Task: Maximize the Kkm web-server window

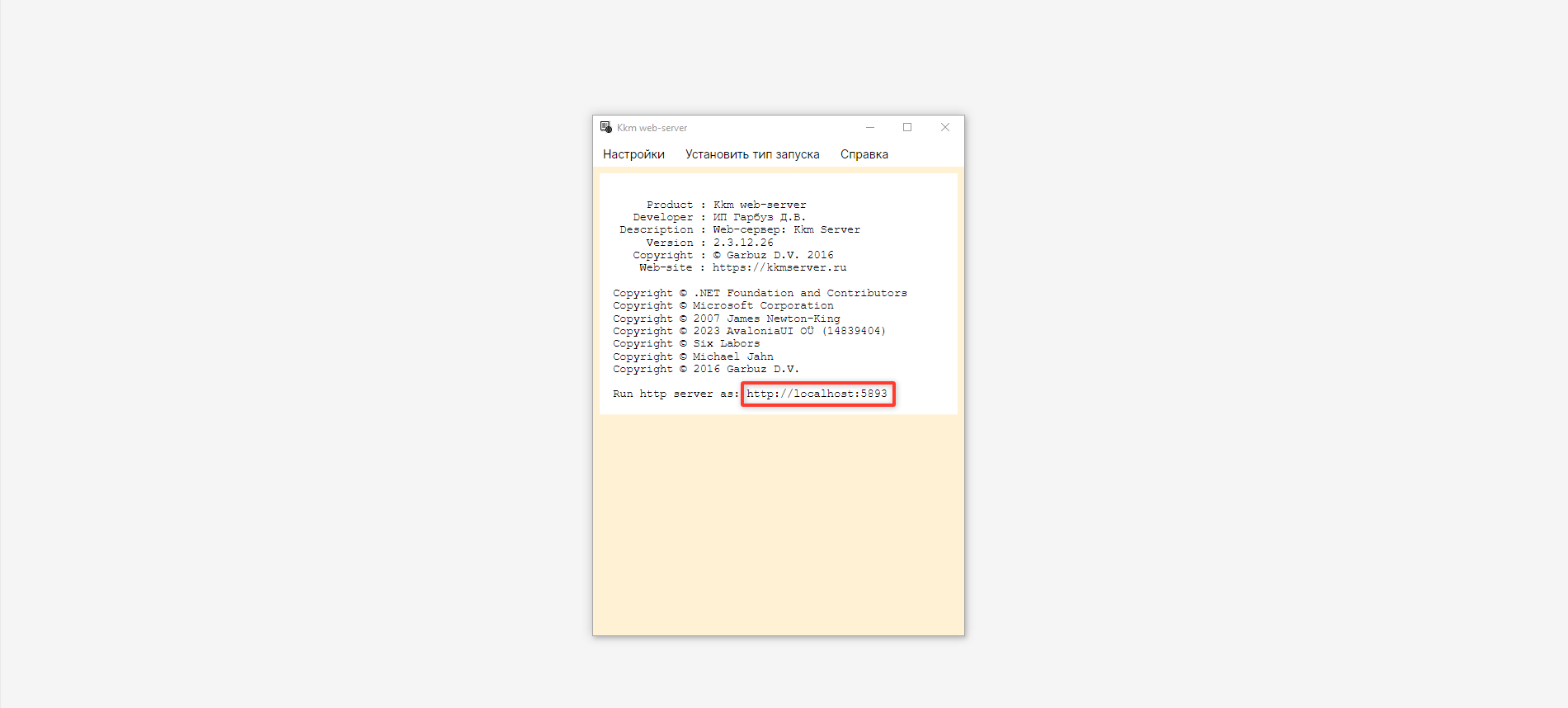Action: (907, 127)
